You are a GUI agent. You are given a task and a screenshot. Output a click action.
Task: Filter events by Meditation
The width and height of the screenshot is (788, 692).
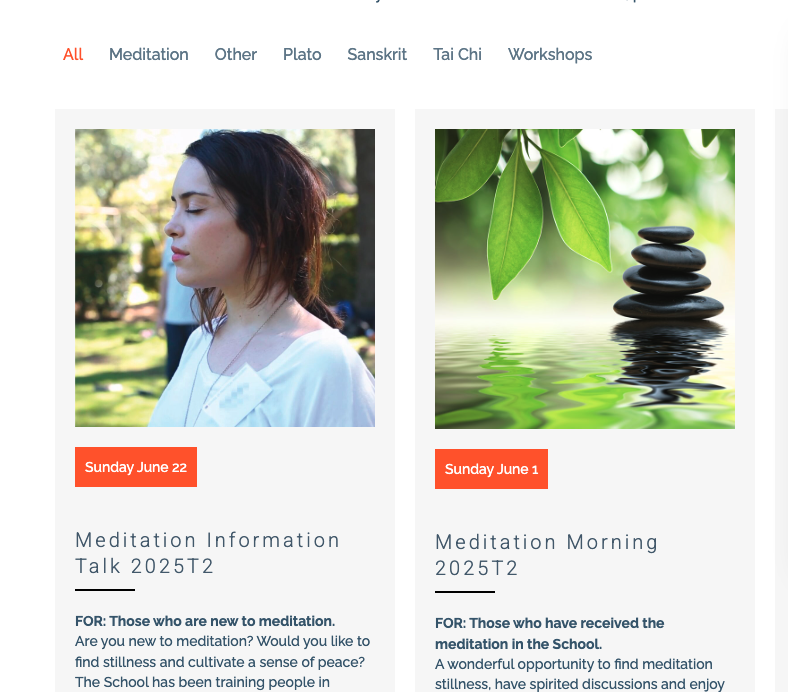(x=149, y=54)
